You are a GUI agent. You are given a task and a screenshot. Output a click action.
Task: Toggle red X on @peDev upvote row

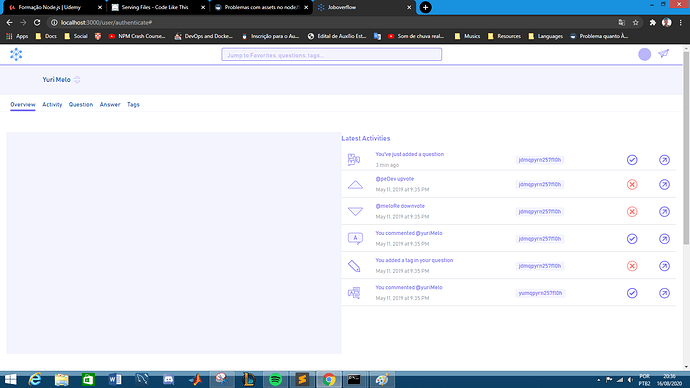click(x=632, y=184)
